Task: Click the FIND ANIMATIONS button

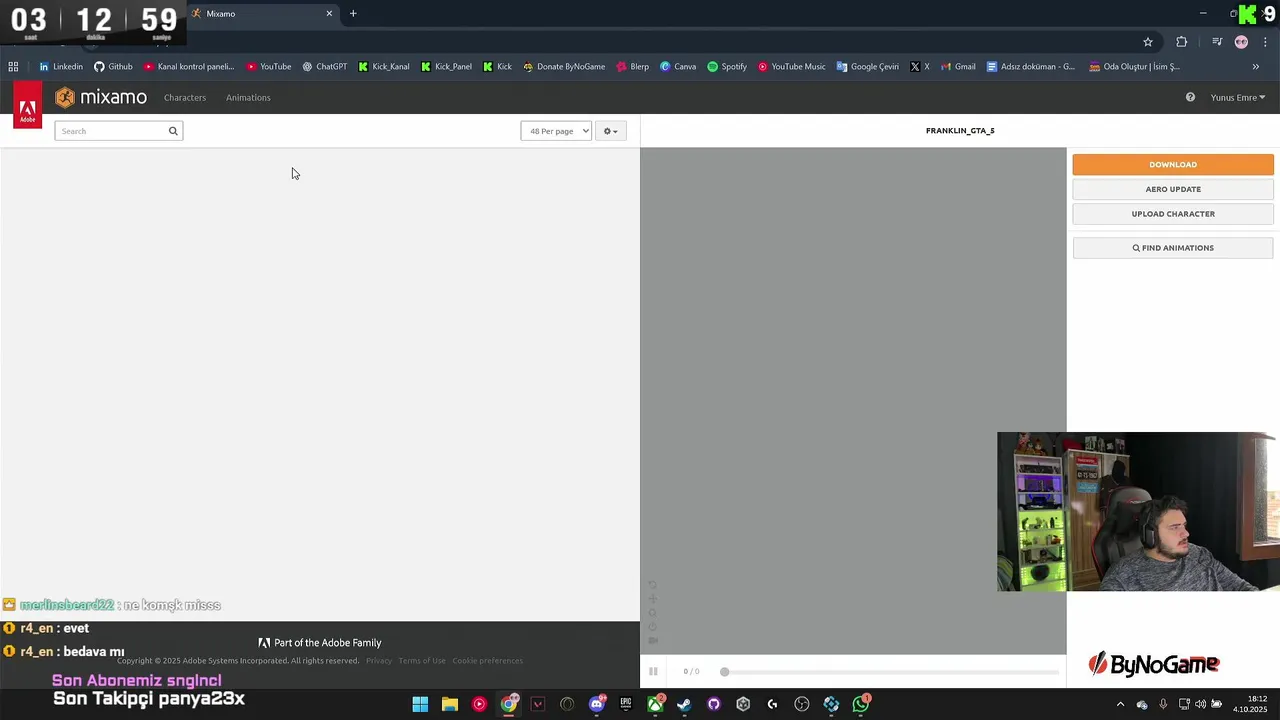Action: [1173, 248]
